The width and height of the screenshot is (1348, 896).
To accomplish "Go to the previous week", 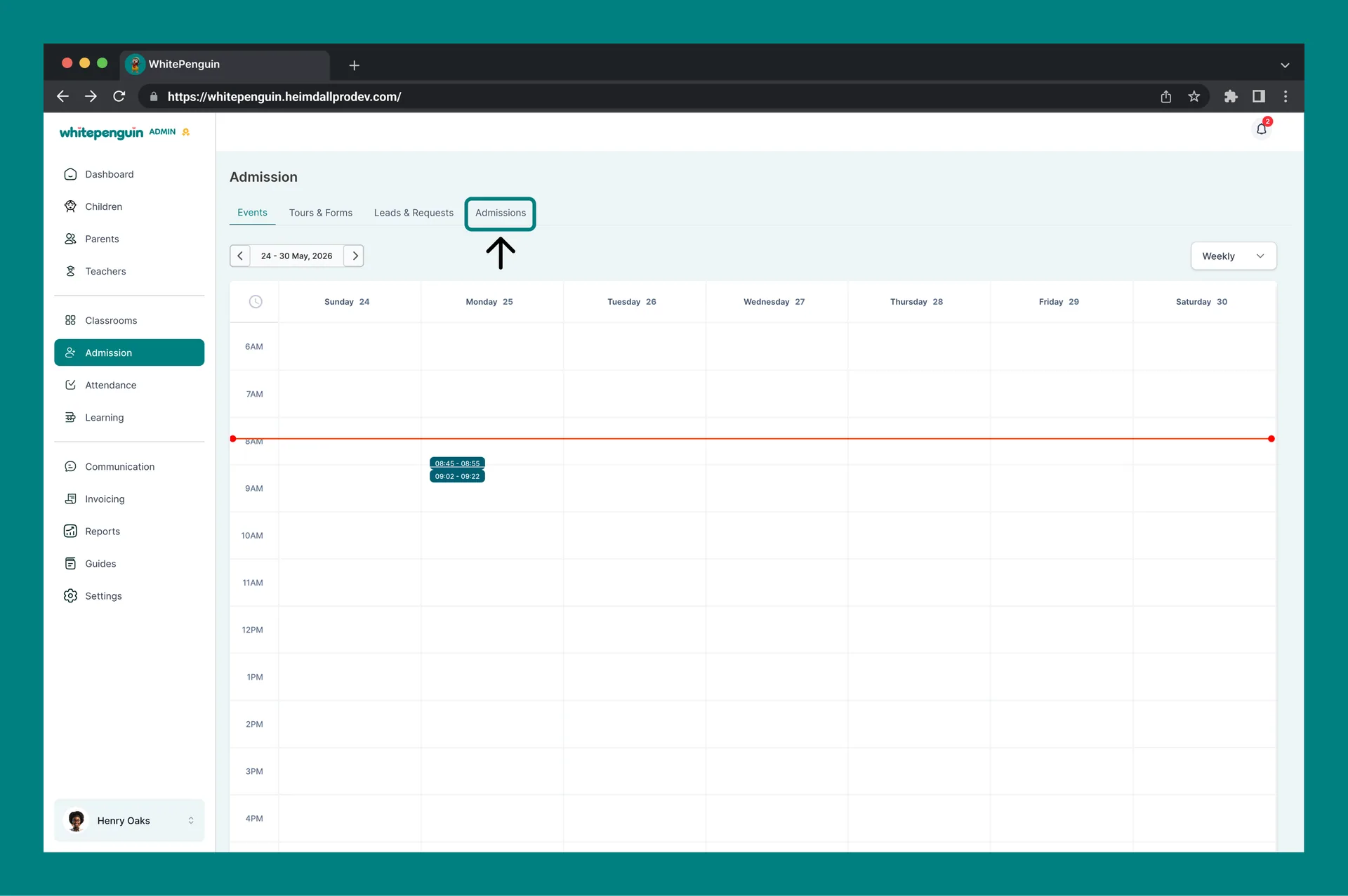I will pos(240,256).
